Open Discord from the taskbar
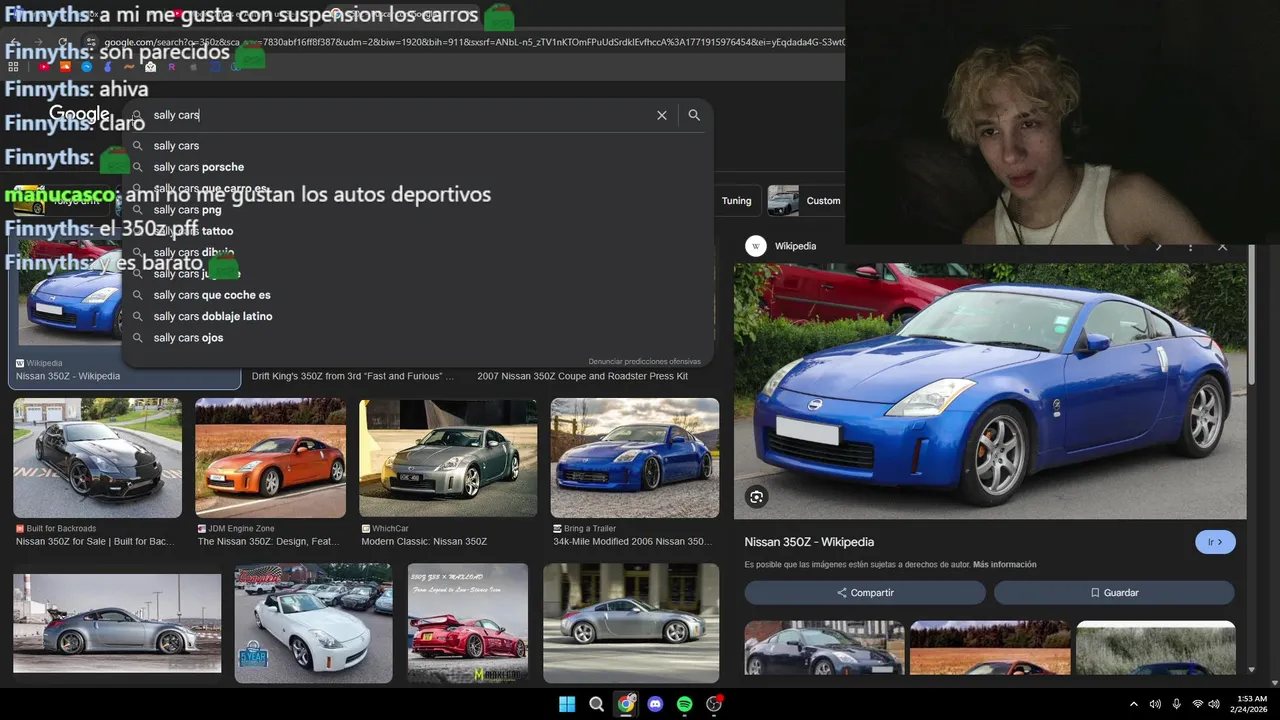1280x720 pixels. pos(655,704)
